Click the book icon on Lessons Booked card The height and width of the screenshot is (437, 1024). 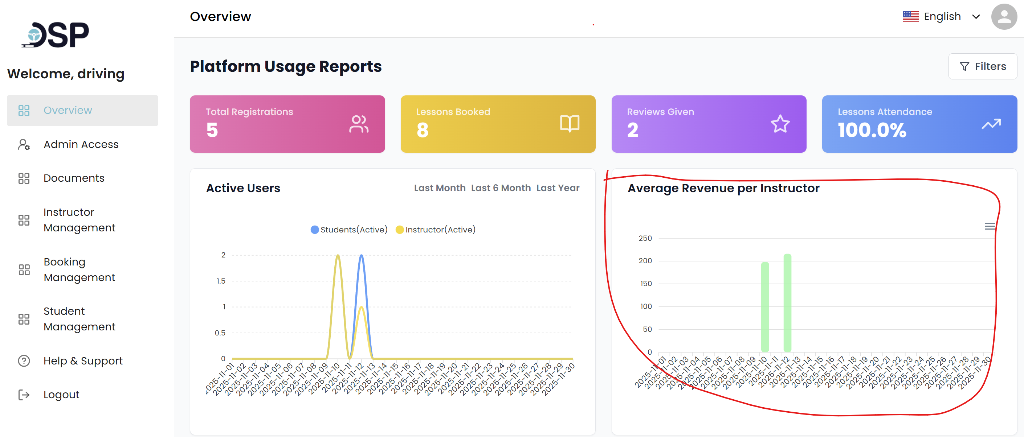point(569,124)
